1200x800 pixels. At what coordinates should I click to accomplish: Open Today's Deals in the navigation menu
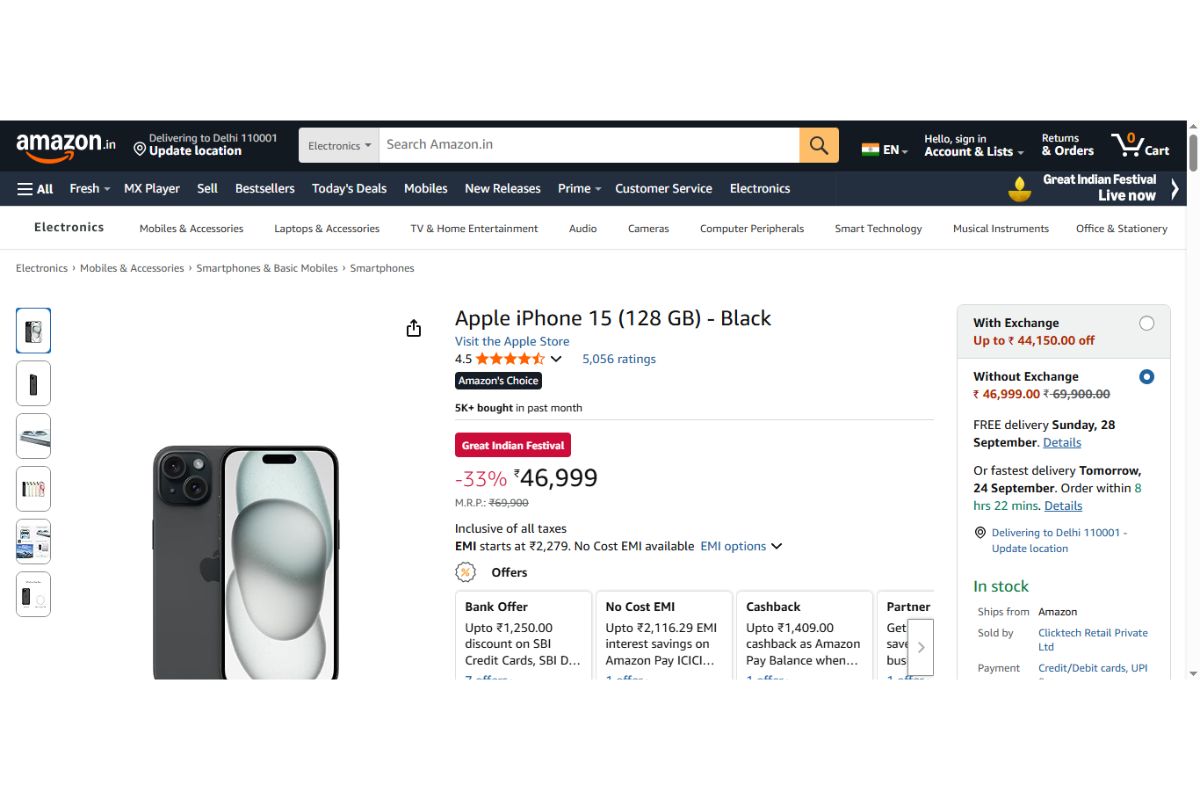tap(348, 188)
